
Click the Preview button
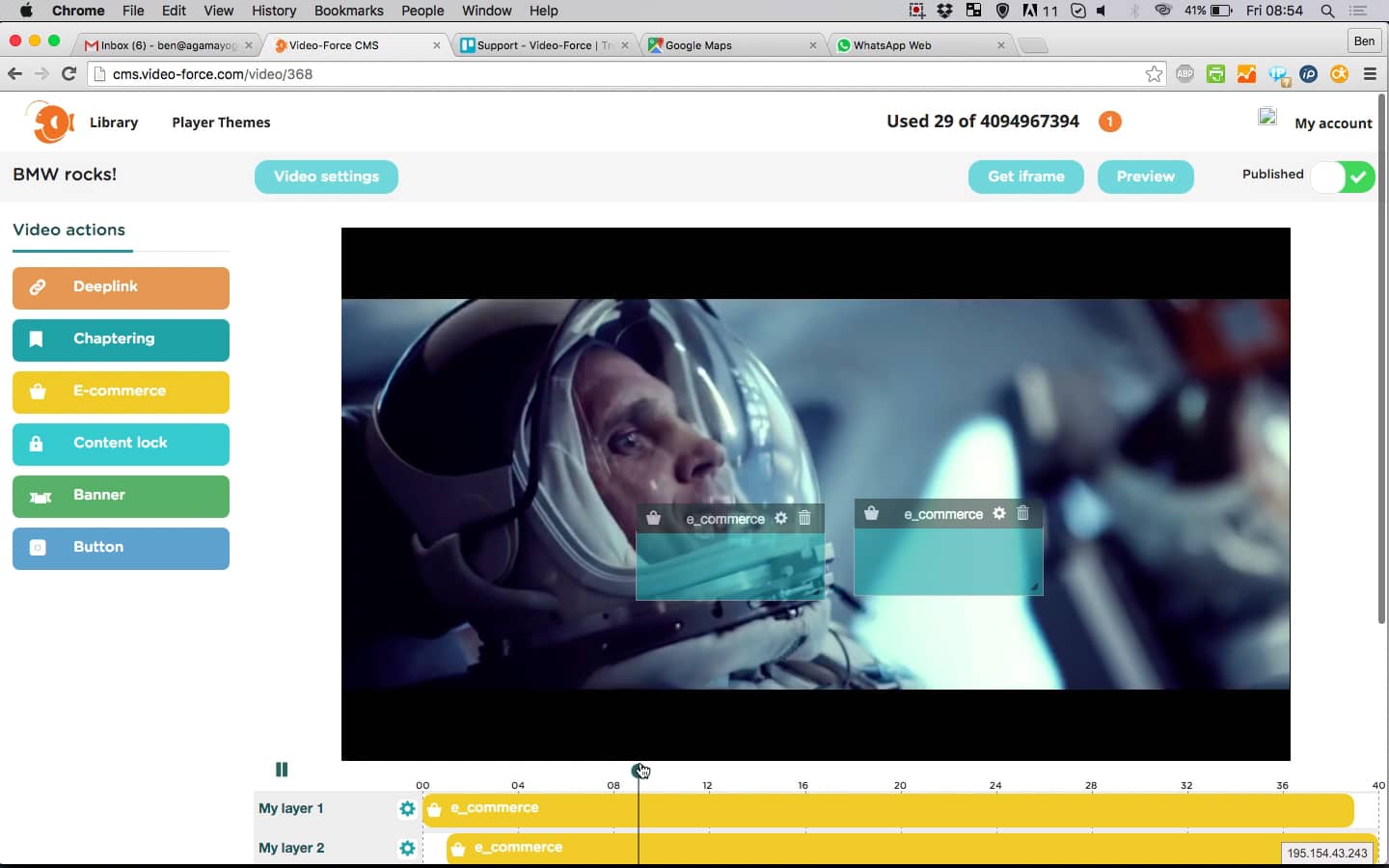[1145, 176]
